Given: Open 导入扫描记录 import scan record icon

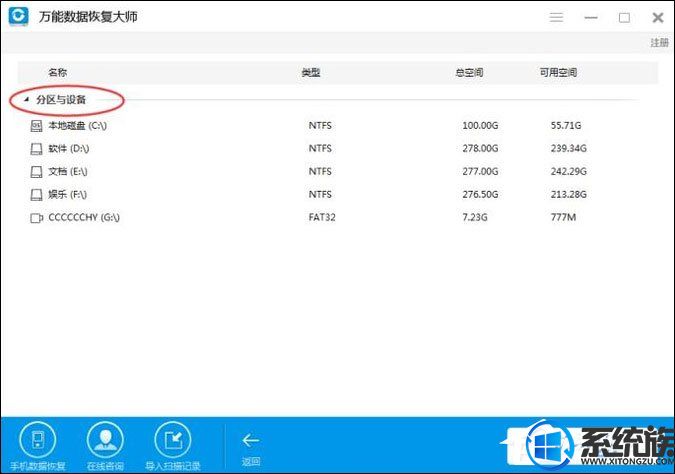Looking at the screenshot, I should click(173, 440).
